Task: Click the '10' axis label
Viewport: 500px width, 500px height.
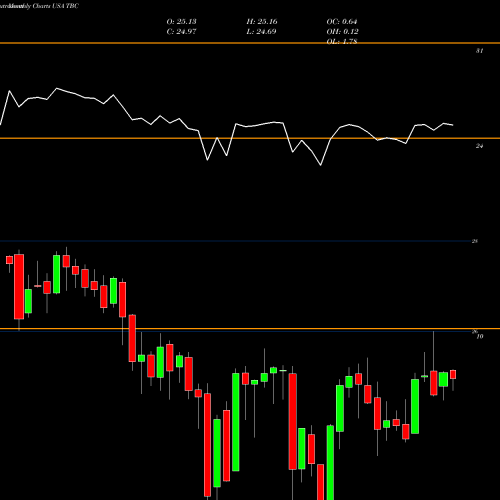Action: pos(480,337)
